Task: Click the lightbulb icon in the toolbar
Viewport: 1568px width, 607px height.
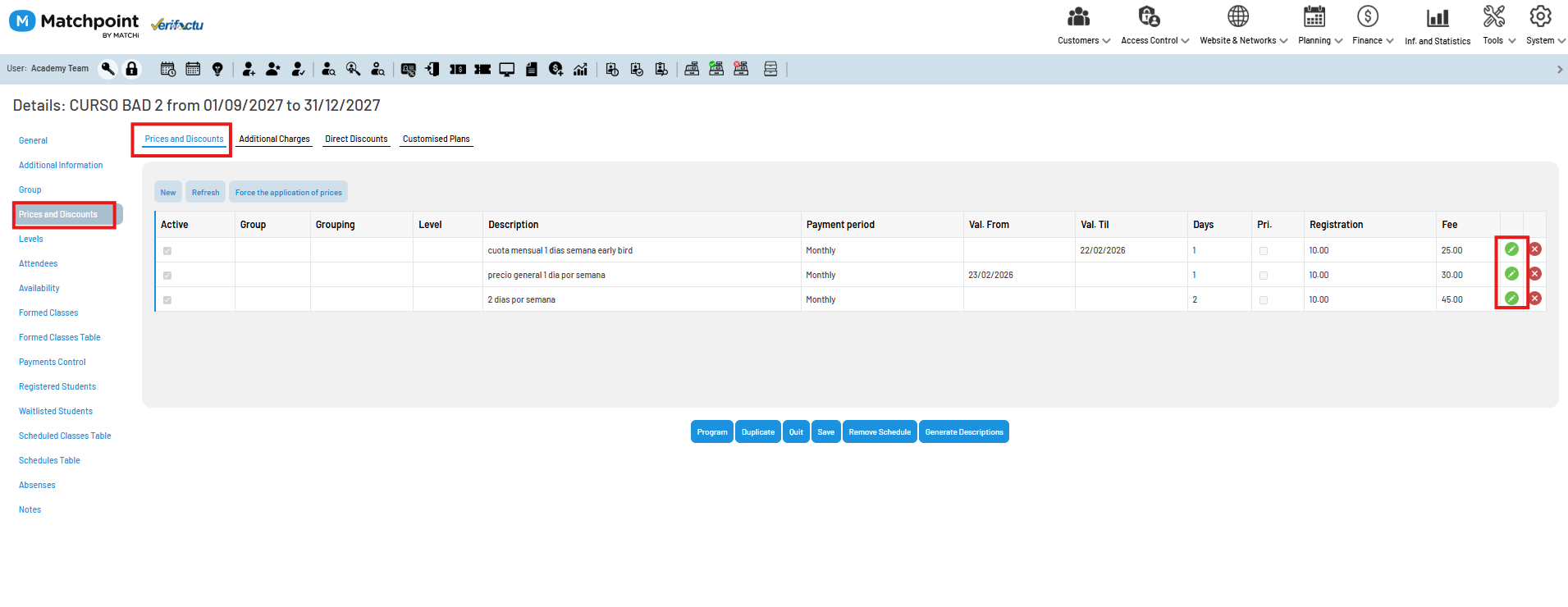Action: point(217,69)
